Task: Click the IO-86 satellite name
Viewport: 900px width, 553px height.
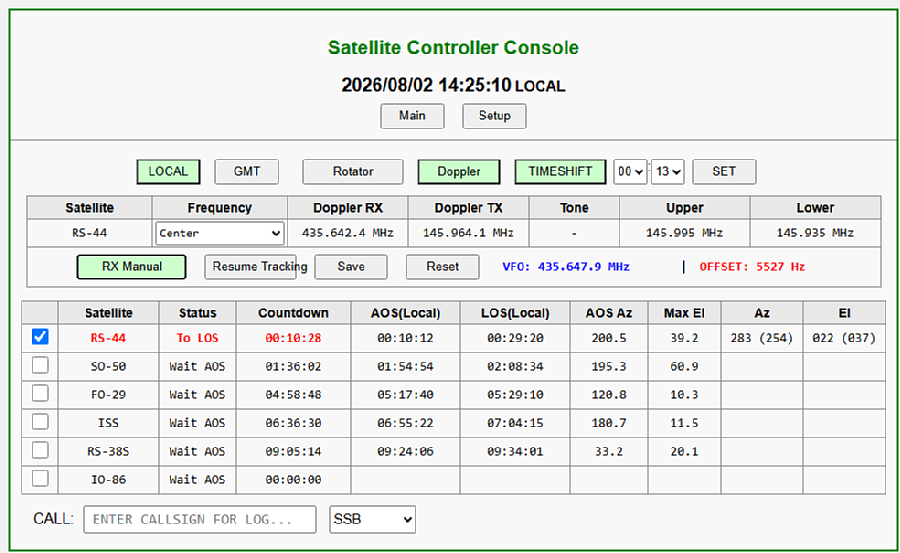Action: coord(108,480)
